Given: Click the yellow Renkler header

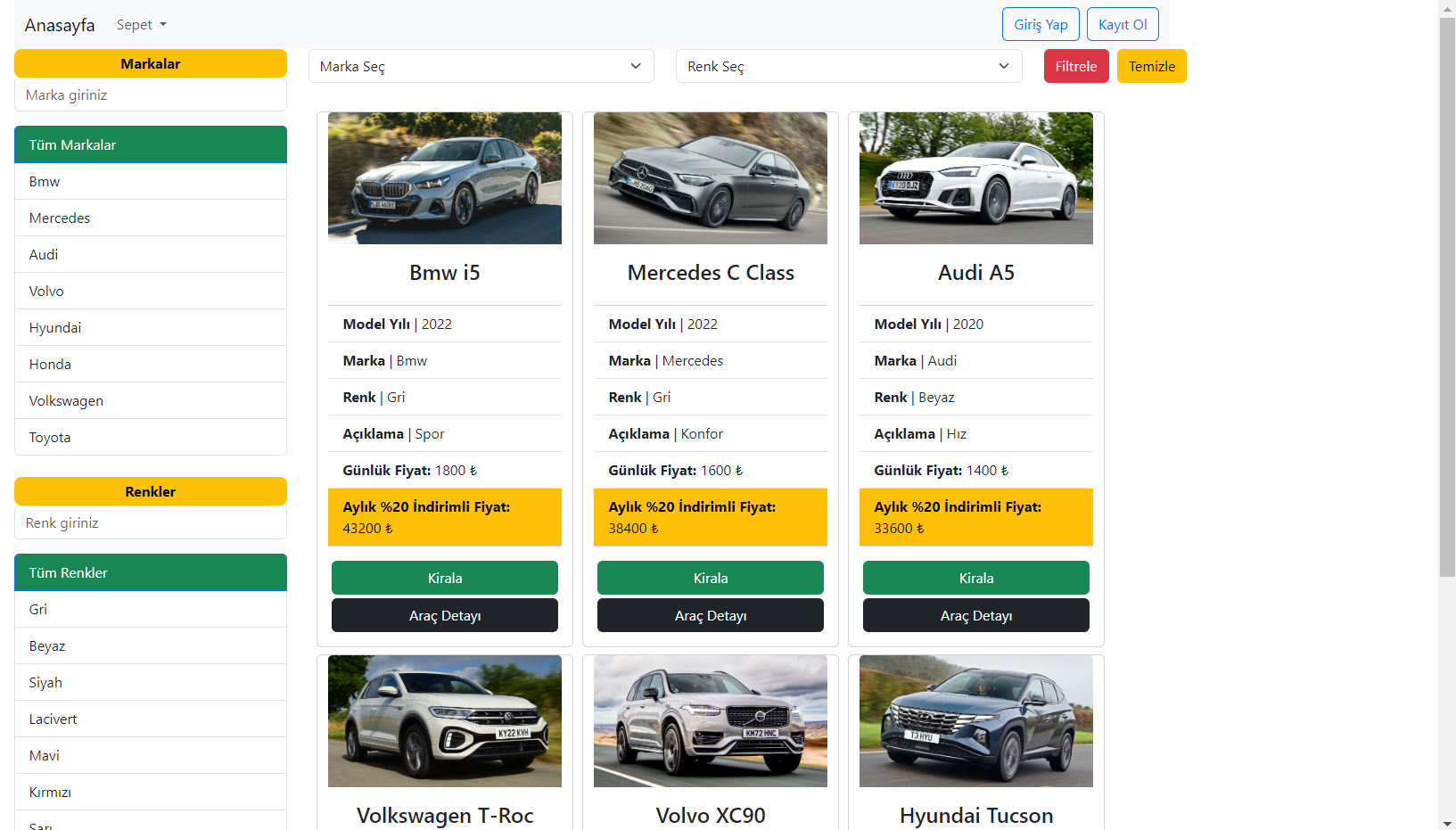Looking at the screenshot, I should [151, 491].
